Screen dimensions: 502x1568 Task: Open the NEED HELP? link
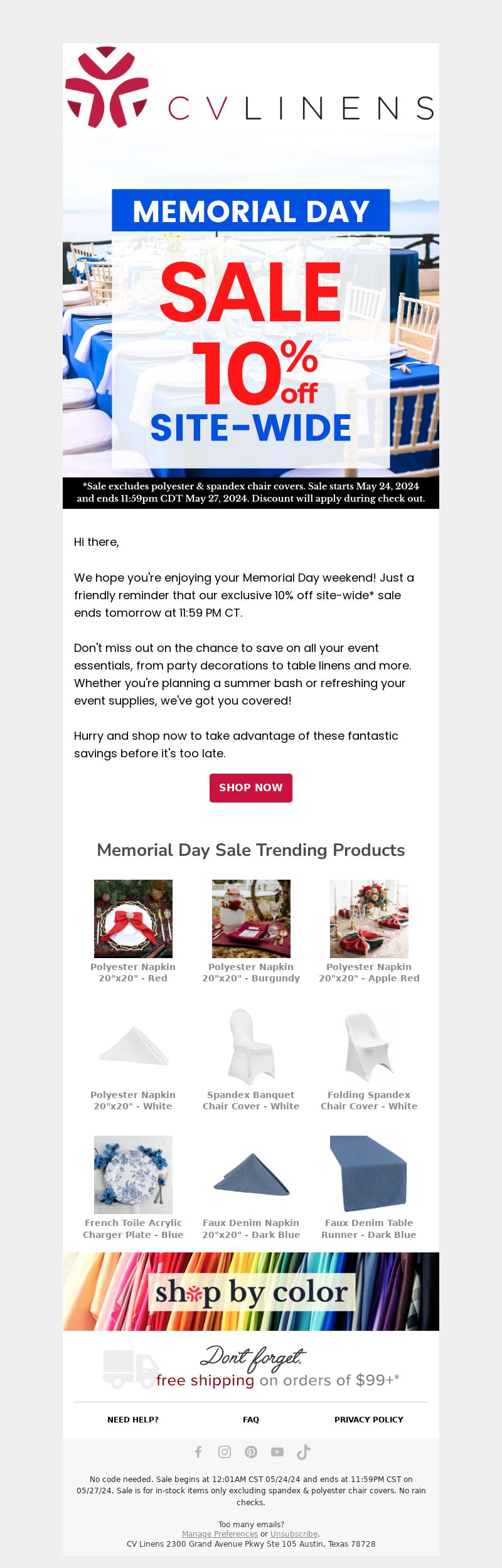tap(133, 1420)
